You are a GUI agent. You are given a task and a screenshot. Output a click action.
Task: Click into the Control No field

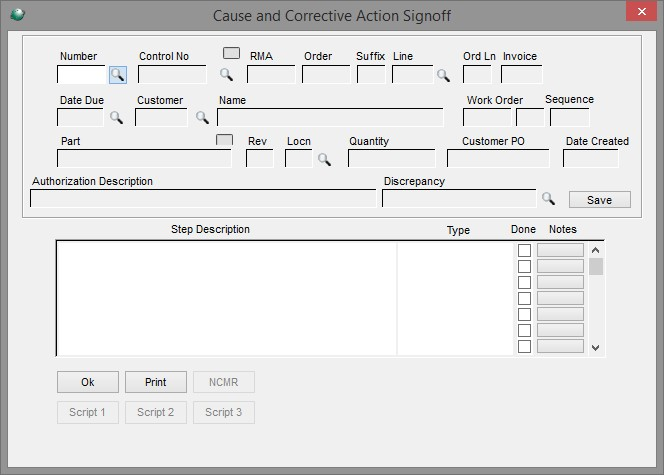[x=172, y=75]
